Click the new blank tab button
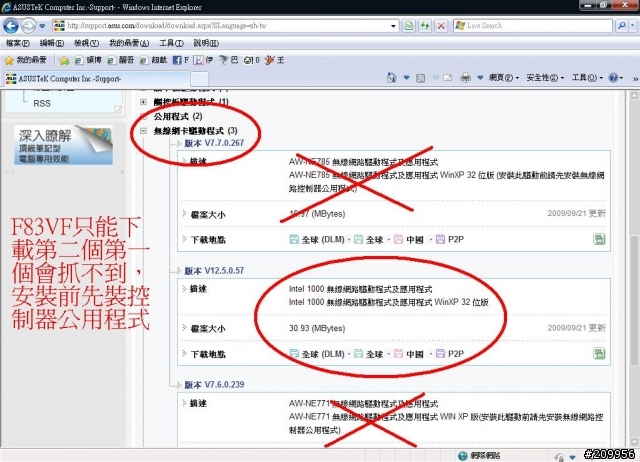The height and width of the screenshot is (462, 640). (199, 79)
